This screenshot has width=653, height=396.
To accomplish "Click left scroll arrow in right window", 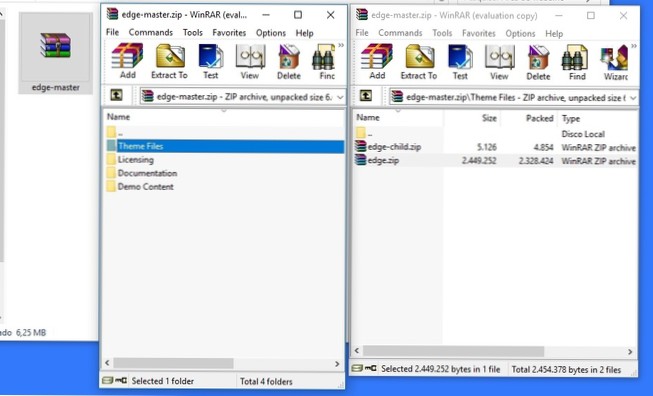I will (356, 351).
